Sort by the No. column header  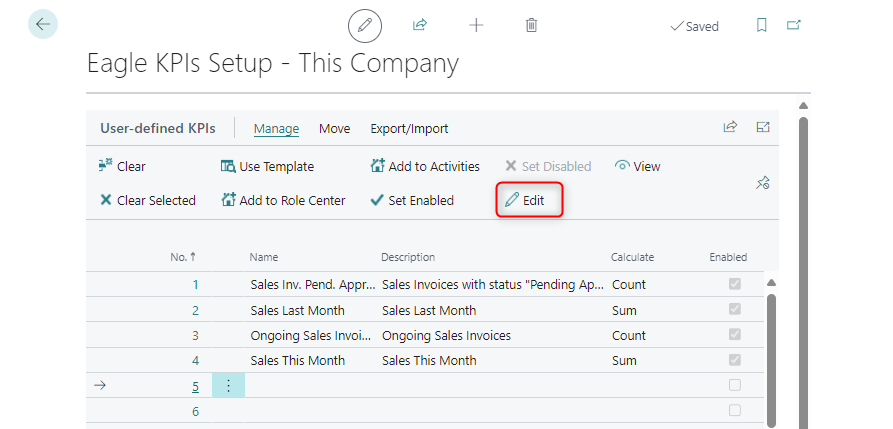point(183,257)
